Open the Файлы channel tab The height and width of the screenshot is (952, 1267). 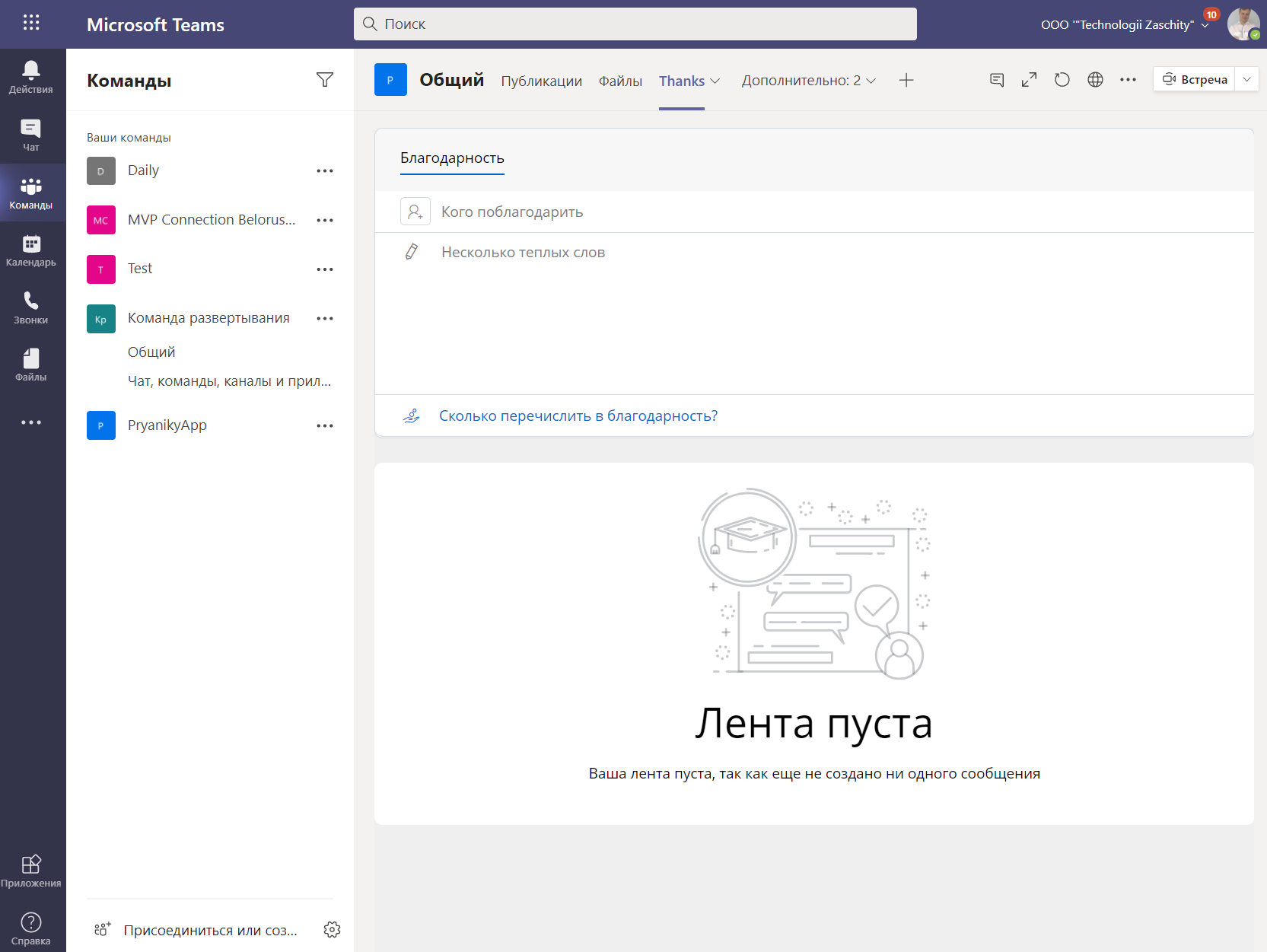(x=620, y=81)
